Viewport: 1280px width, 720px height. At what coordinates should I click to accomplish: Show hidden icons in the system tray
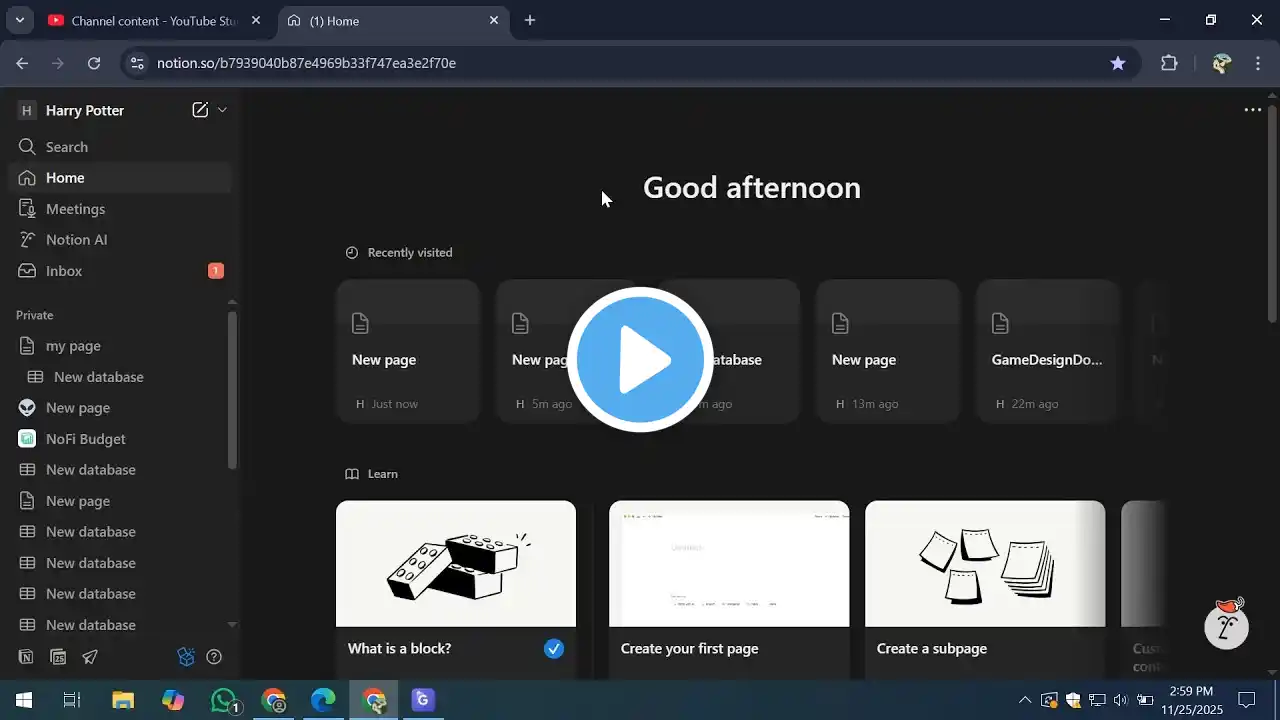tap(1024, 700)
